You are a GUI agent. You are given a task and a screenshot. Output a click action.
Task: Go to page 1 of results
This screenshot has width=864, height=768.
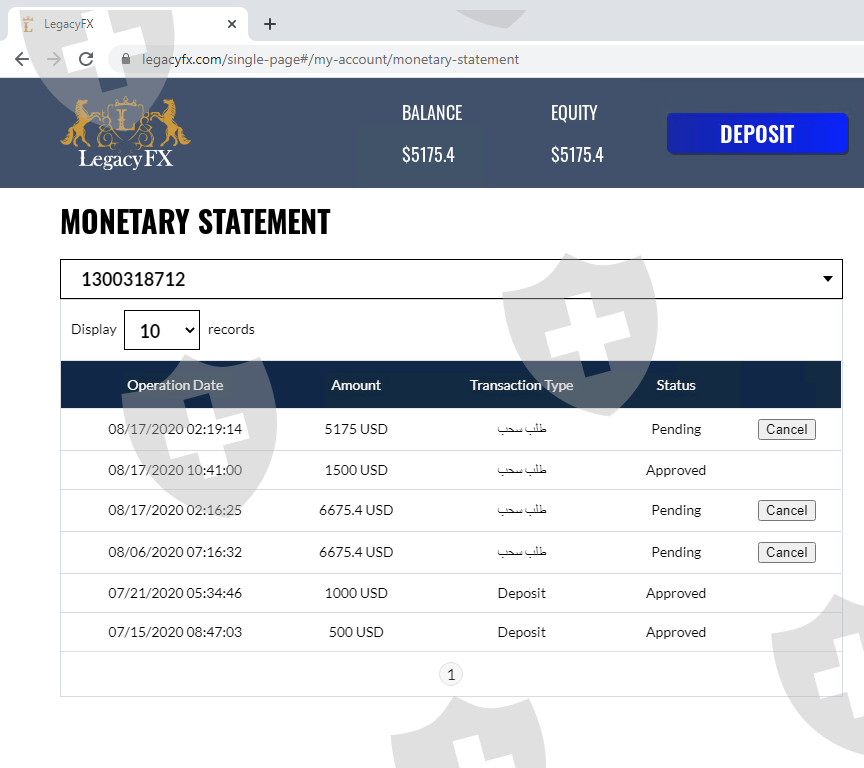451,675
